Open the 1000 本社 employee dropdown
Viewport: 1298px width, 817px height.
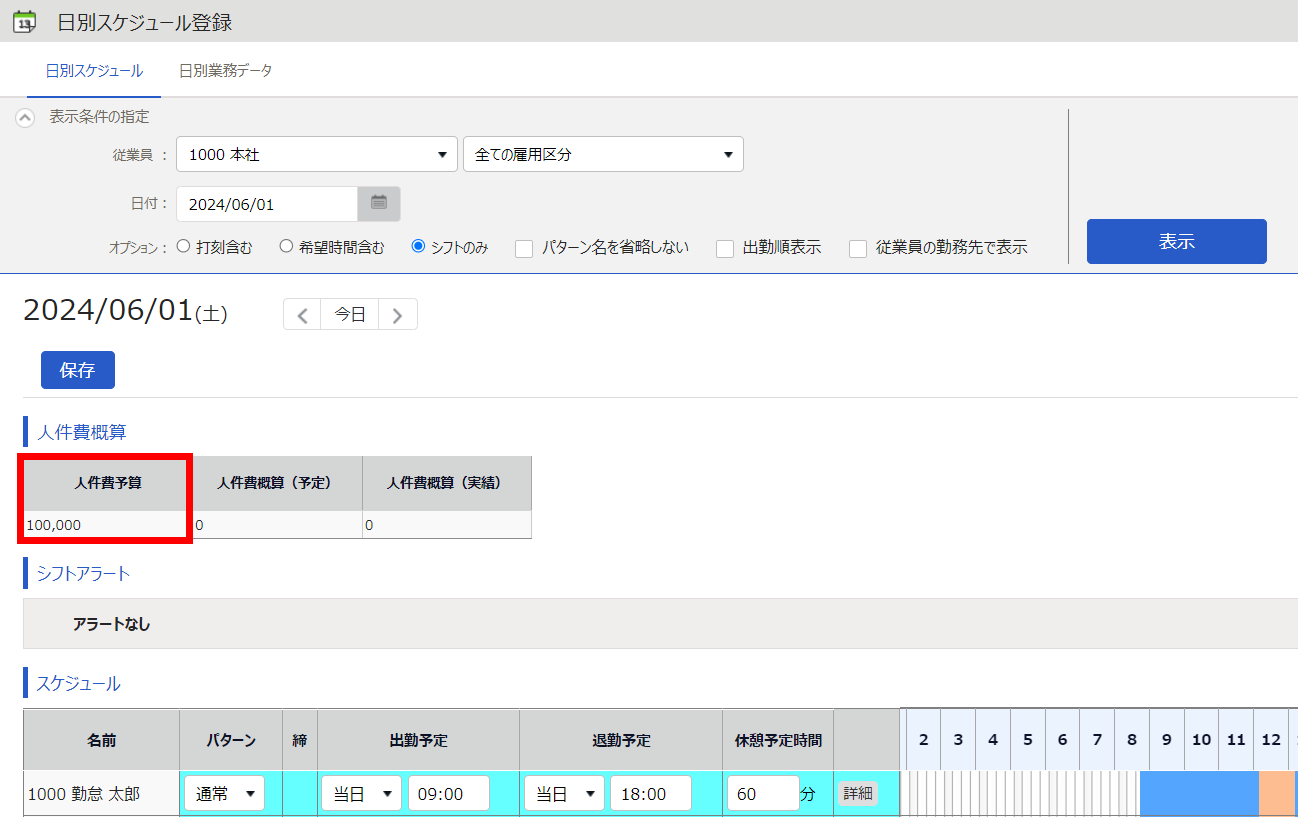317,155
